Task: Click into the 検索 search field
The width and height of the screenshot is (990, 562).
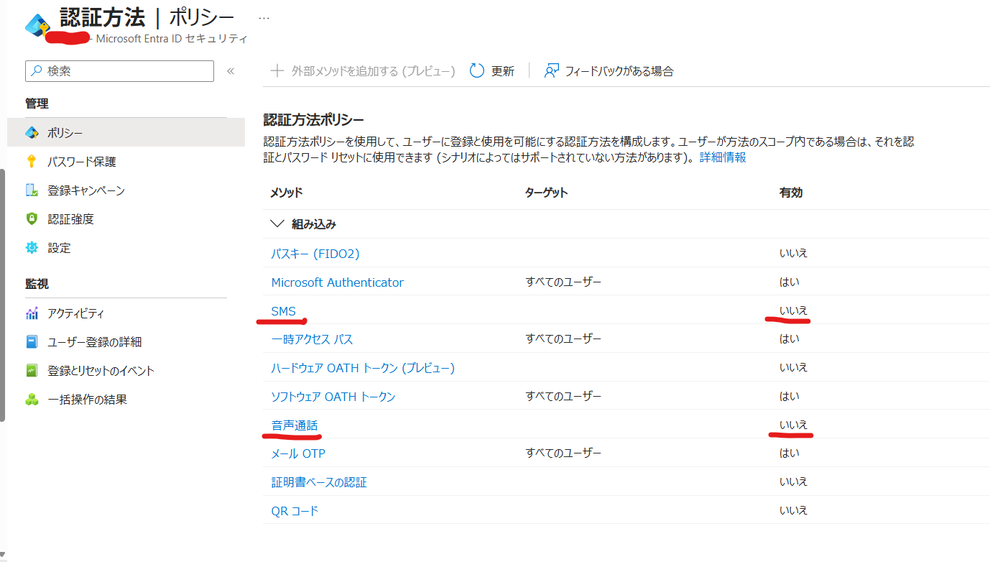Action: 119,71
